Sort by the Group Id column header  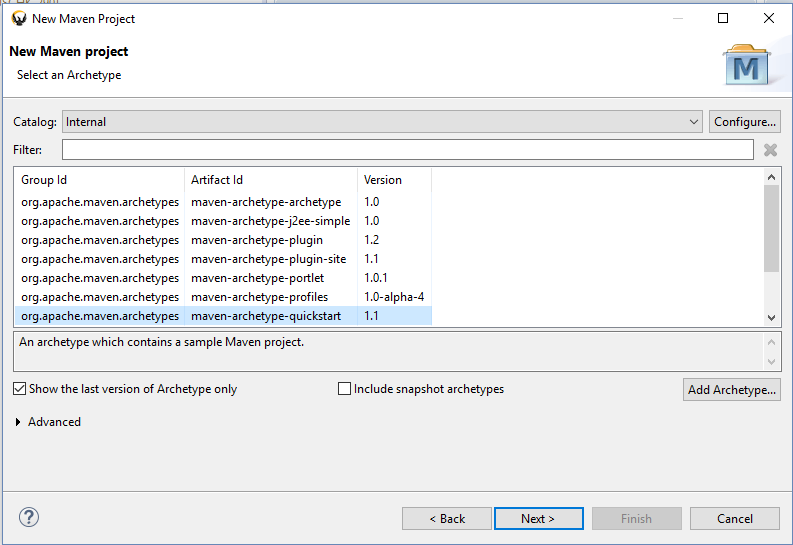[98, 180]
